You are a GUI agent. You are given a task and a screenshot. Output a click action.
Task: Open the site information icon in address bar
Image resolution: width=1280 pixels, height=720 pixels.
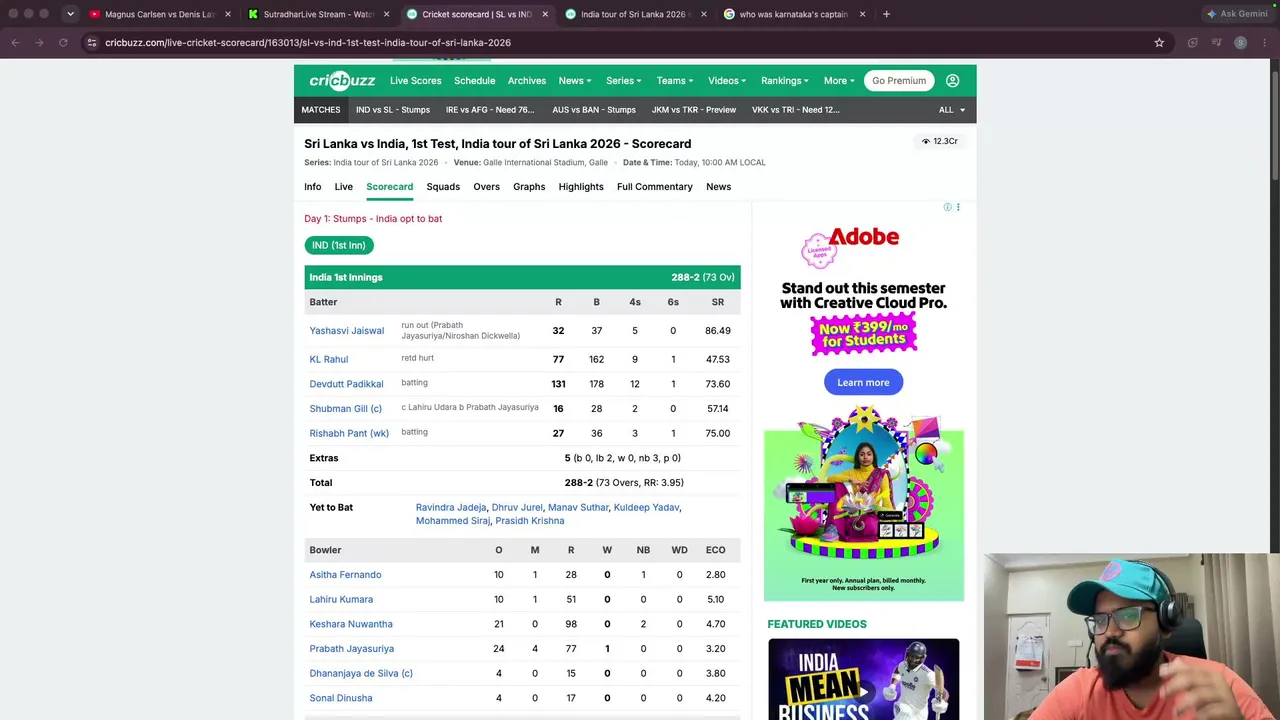[x=91, y=43]
